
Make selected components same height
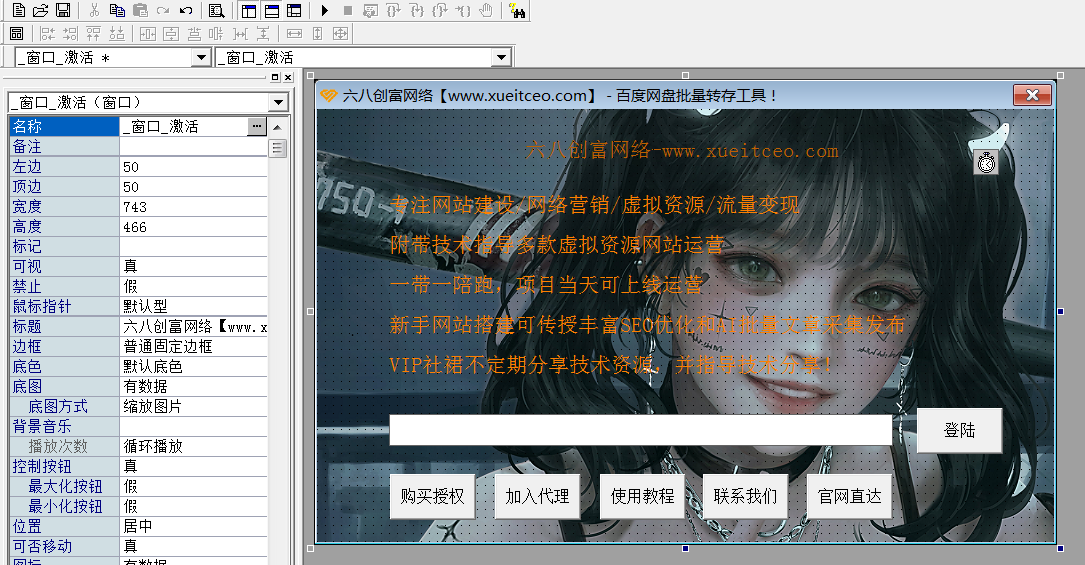pos(318,33)
